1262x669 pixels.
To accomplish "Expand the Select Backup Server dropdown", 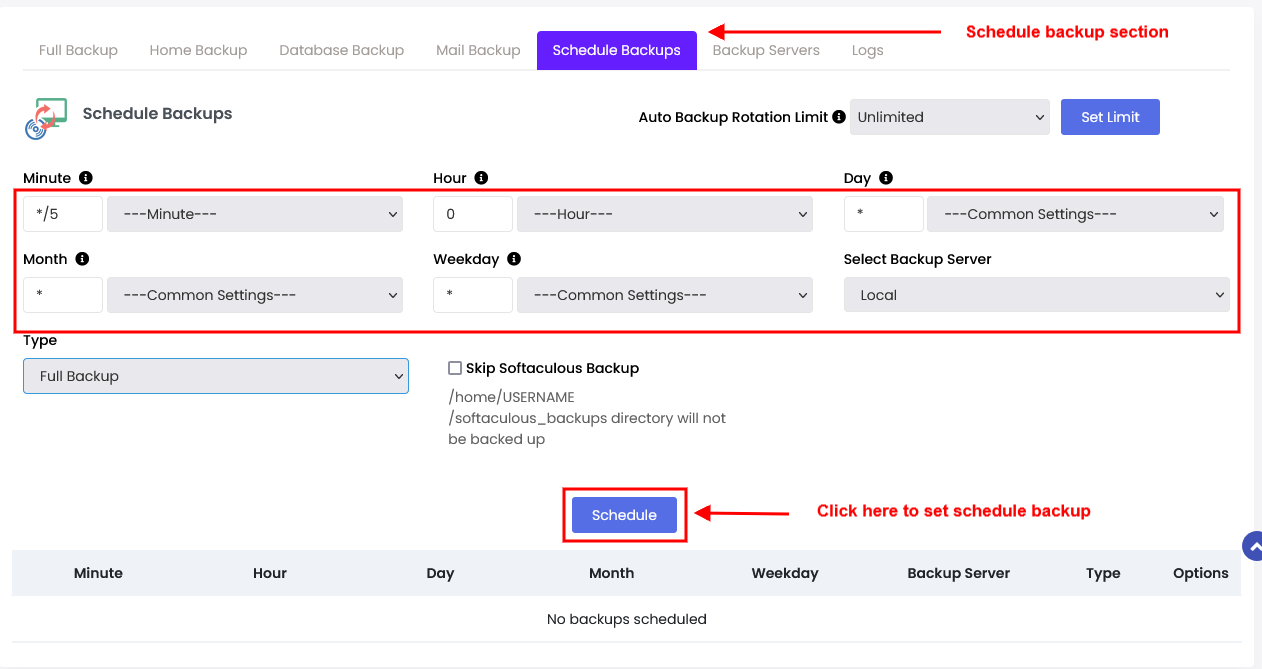I will (x=1036, y=295).
